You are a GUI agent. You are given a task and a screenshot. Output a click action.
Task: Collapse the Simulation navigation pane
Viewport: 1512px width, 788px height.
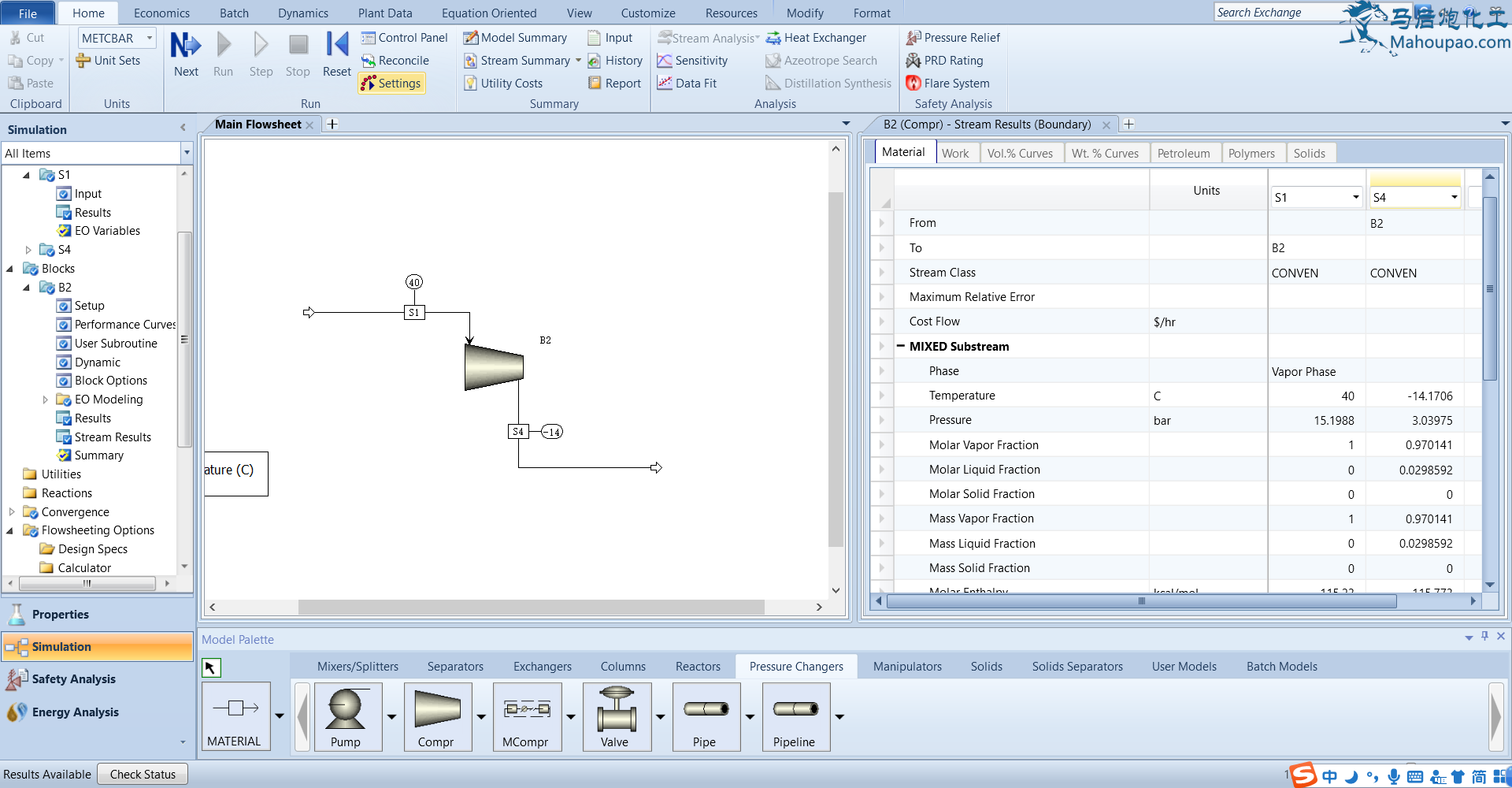183,128
